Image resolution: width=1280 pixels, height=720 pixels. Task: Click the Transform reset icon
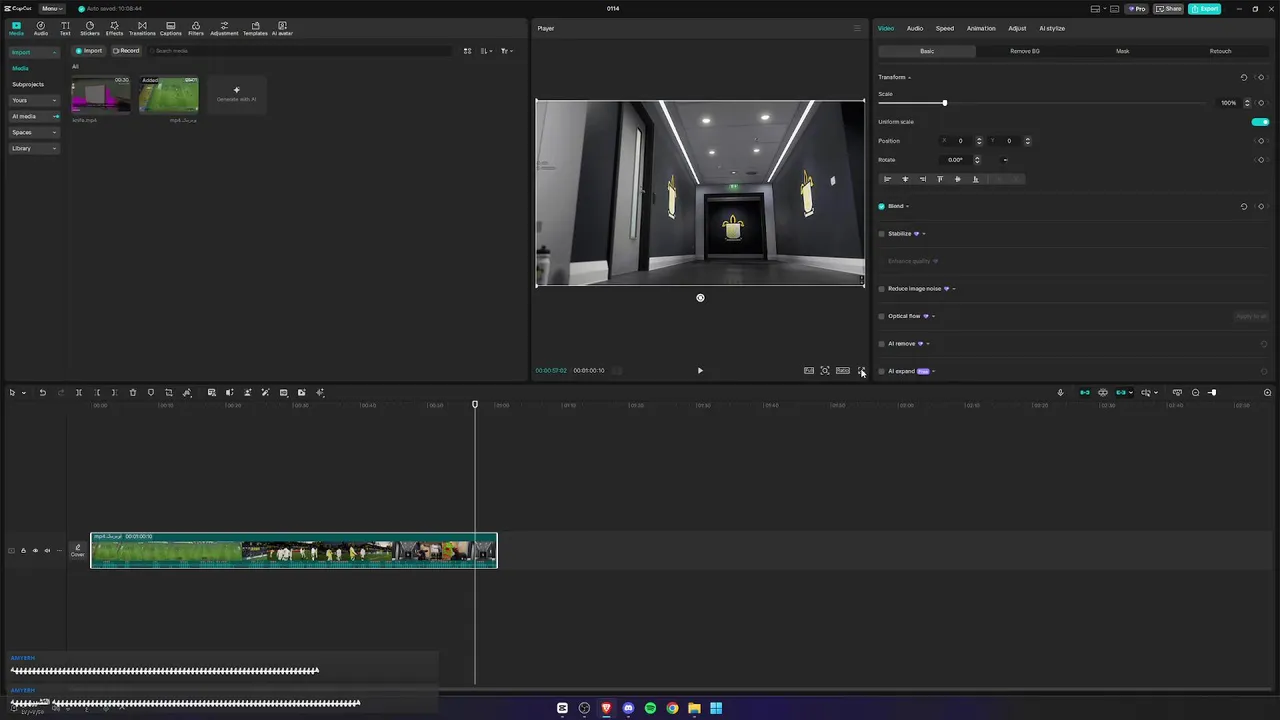(x=1244, y=77)
